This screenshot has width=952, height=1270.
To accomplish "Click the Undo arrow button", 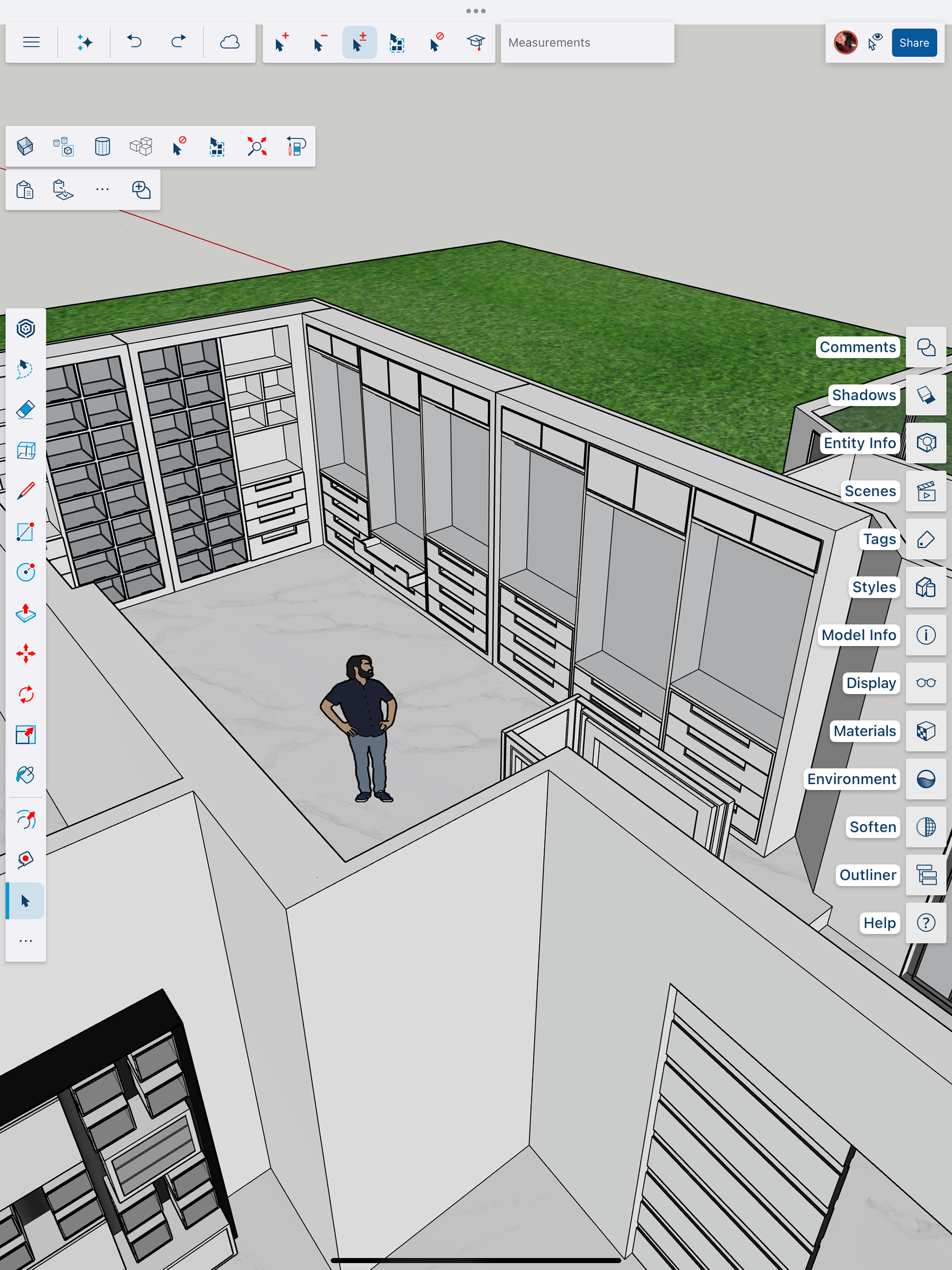I will coord(134,43).
